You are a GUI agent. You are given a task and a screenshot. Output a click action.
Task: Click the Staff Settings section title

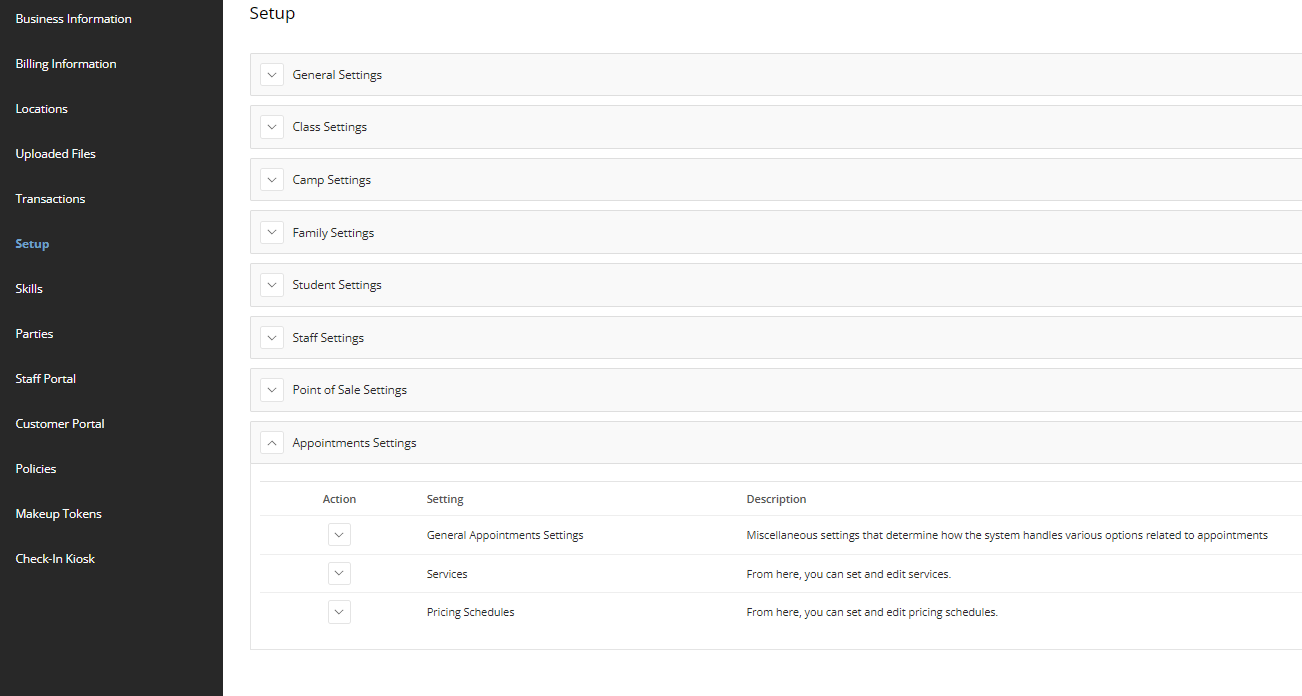(x=328, y=338)
